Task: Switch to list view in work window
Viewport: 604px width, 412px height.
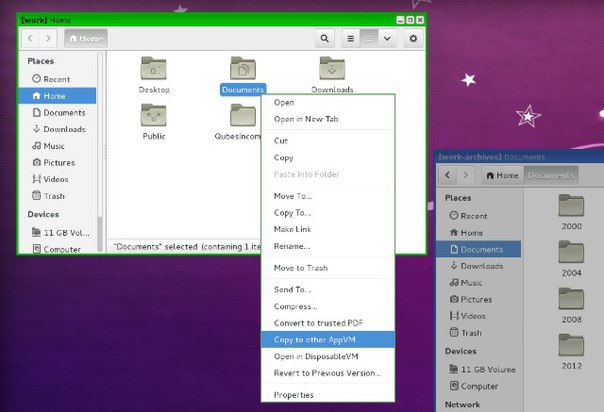Action: click(x=351, y=38)
